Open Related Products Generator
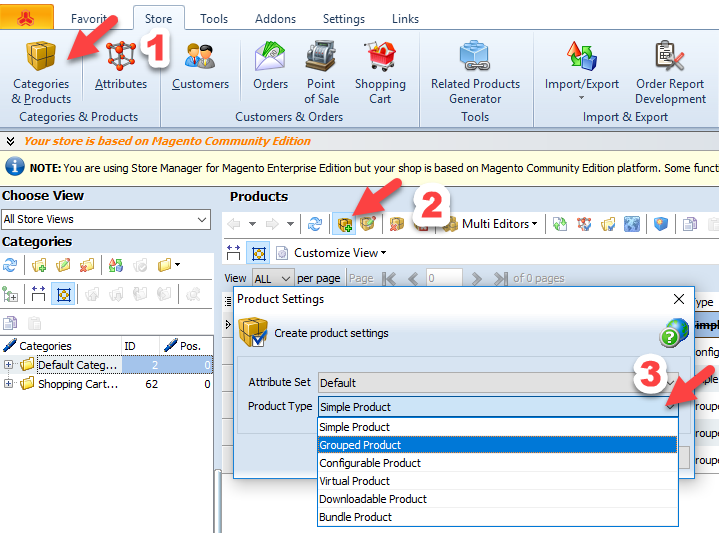Screen dimensions: 719x533 point(475,72)
